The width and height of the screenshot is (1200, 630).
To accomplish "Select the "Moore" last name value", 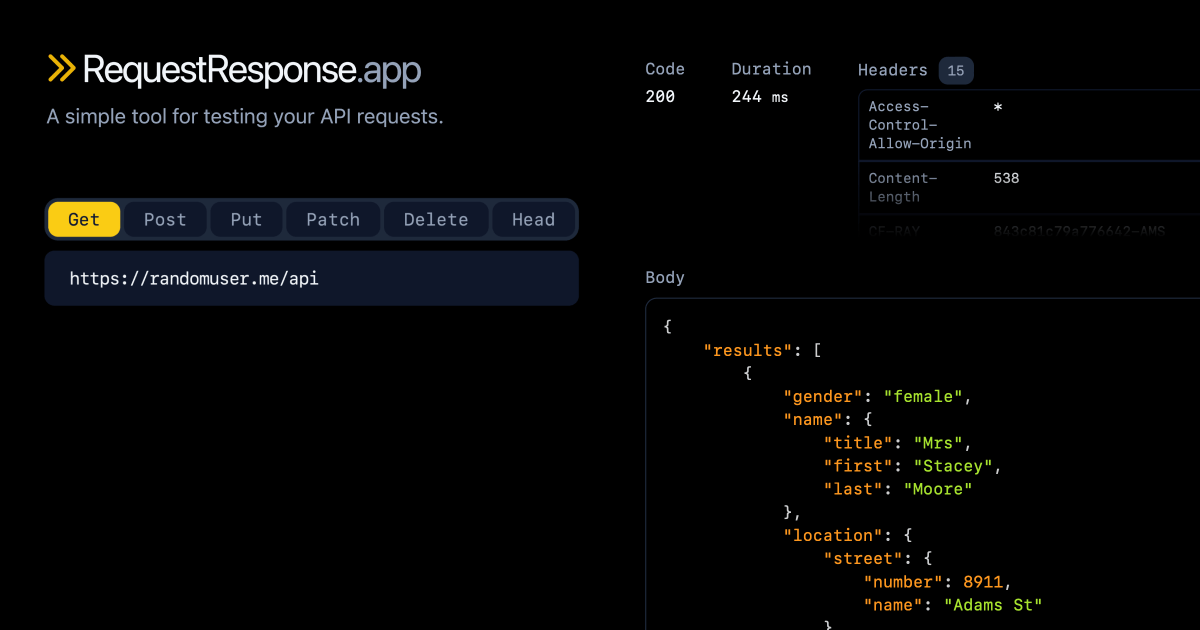I will point(938,489).
